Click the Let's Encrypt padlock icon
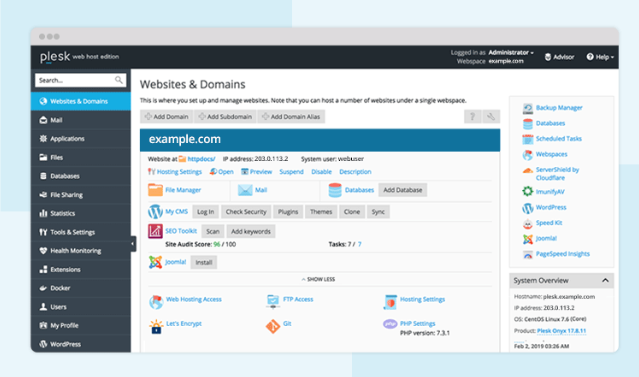This screenshot has height=377, width=639. (x=156, y=326)
